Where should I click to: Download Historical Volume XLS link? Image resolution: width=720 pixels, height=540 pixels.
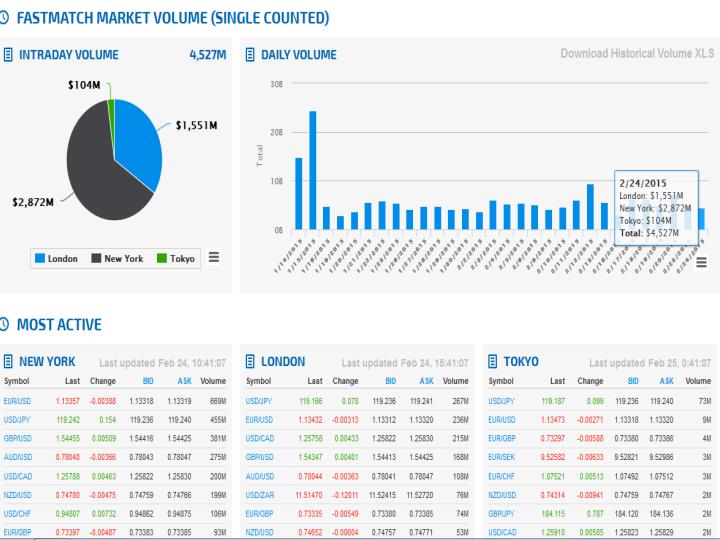tap(637, 54)
